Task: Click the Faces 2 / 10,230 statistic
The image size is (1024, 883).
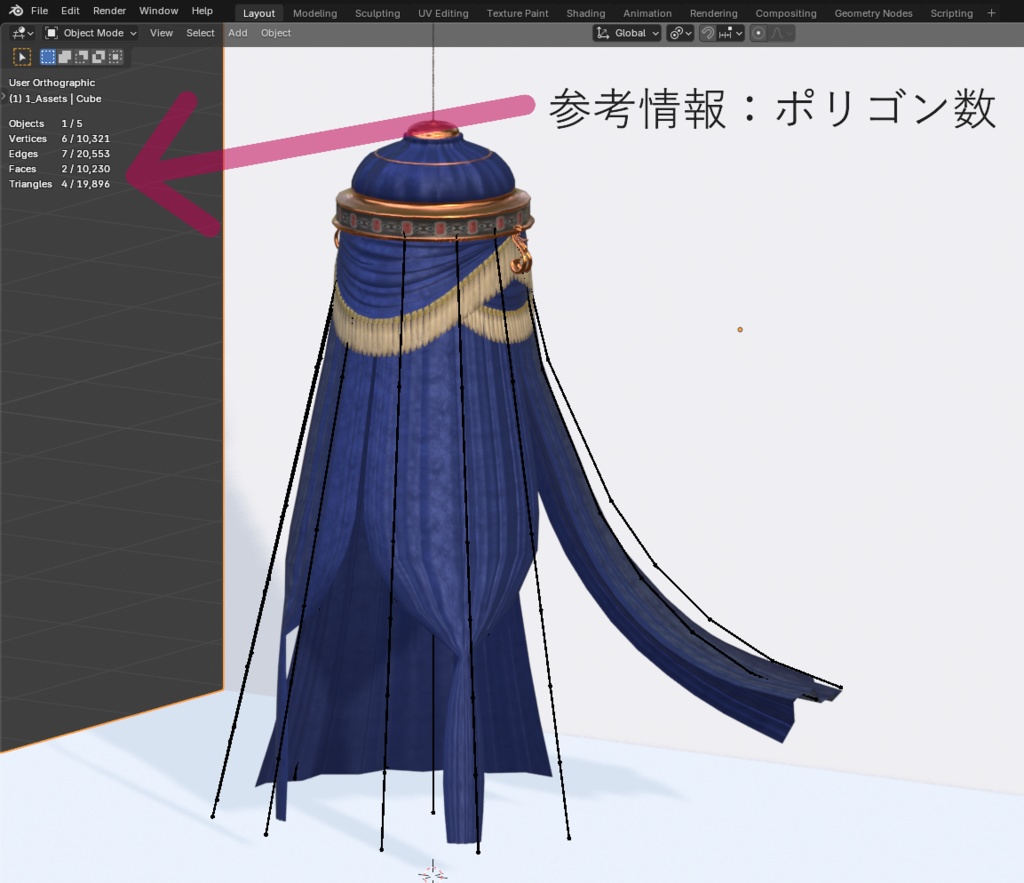Action: click(59, 169)
